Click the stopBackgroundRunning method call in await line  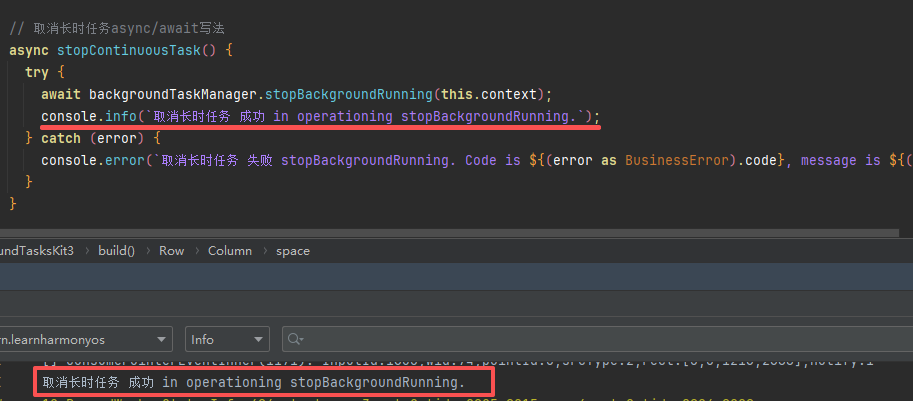pos(349,94)
